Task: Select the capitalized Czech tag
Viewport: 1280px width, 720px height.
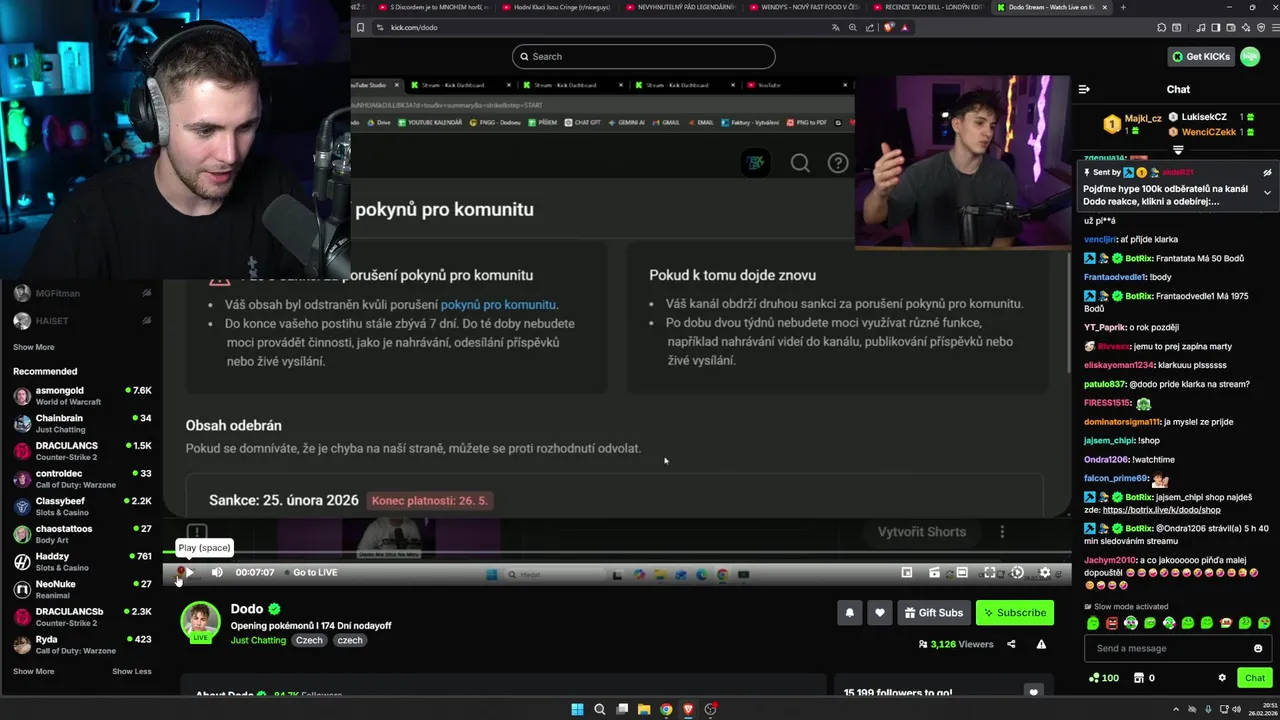Action: [x=309, y=640]
